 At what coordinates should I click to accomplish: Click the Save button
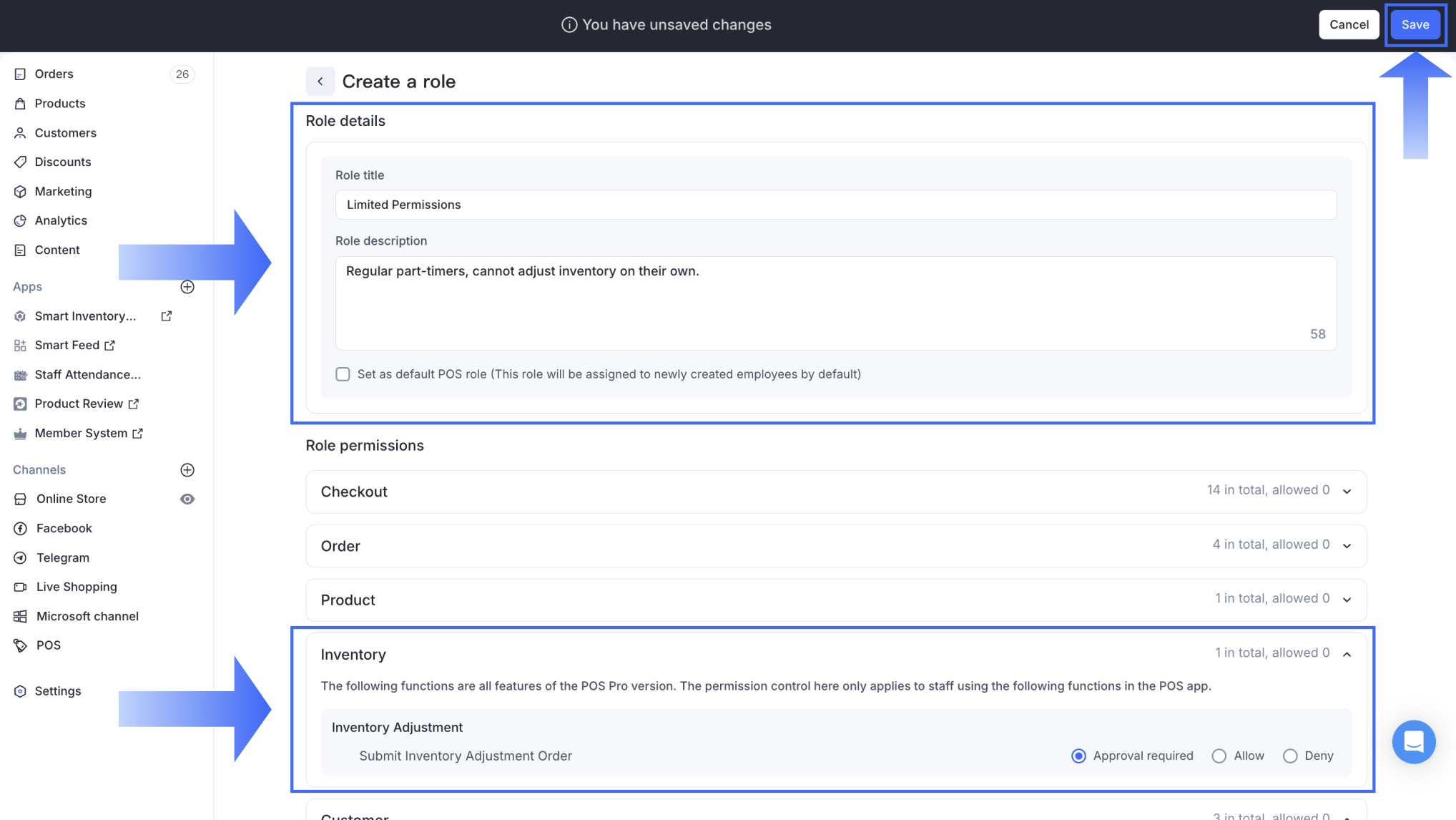coord(1415,25)
